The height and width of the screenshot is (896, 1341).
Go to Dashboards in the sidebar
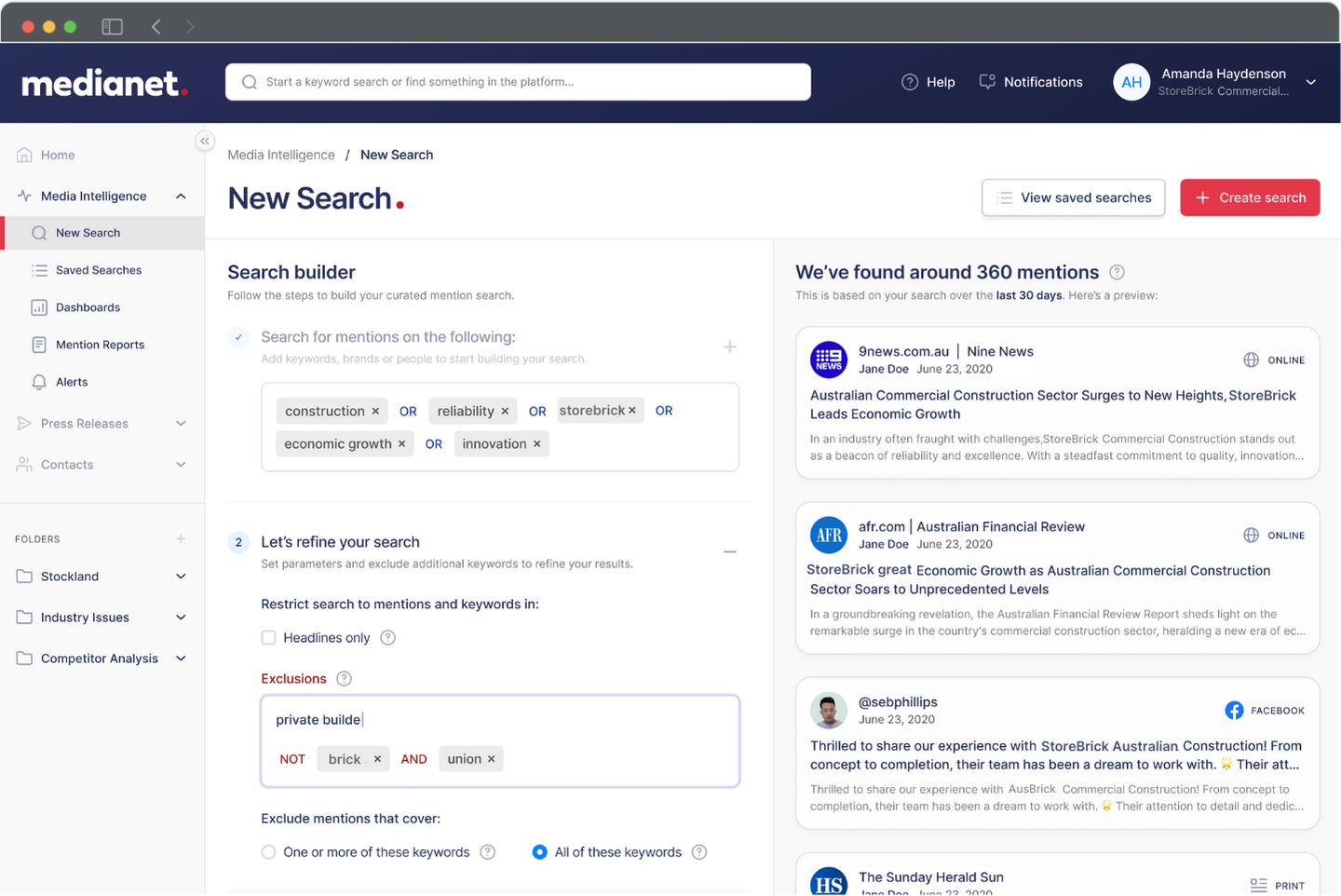point(88,307)
